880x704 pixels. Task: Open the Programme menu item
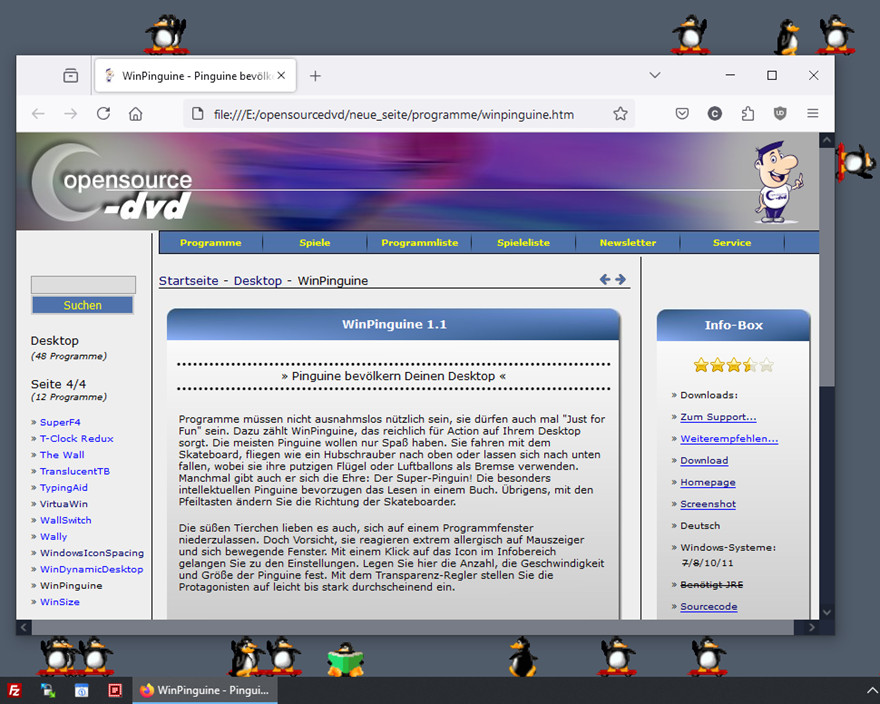pyautogui.click(x=211, y=243)
